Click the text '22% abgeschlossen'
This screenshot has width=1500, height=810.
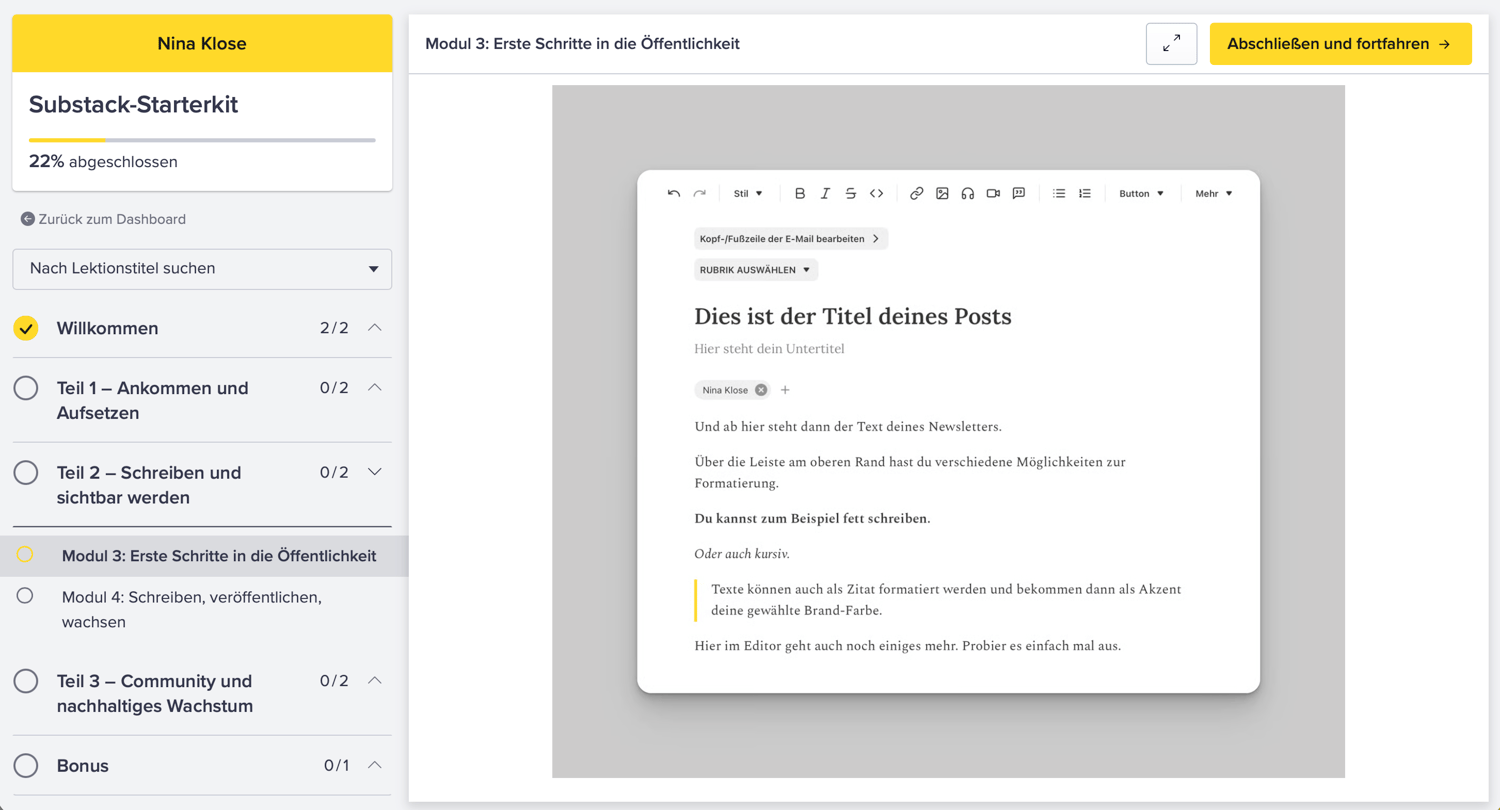click(x=103, y=162)
